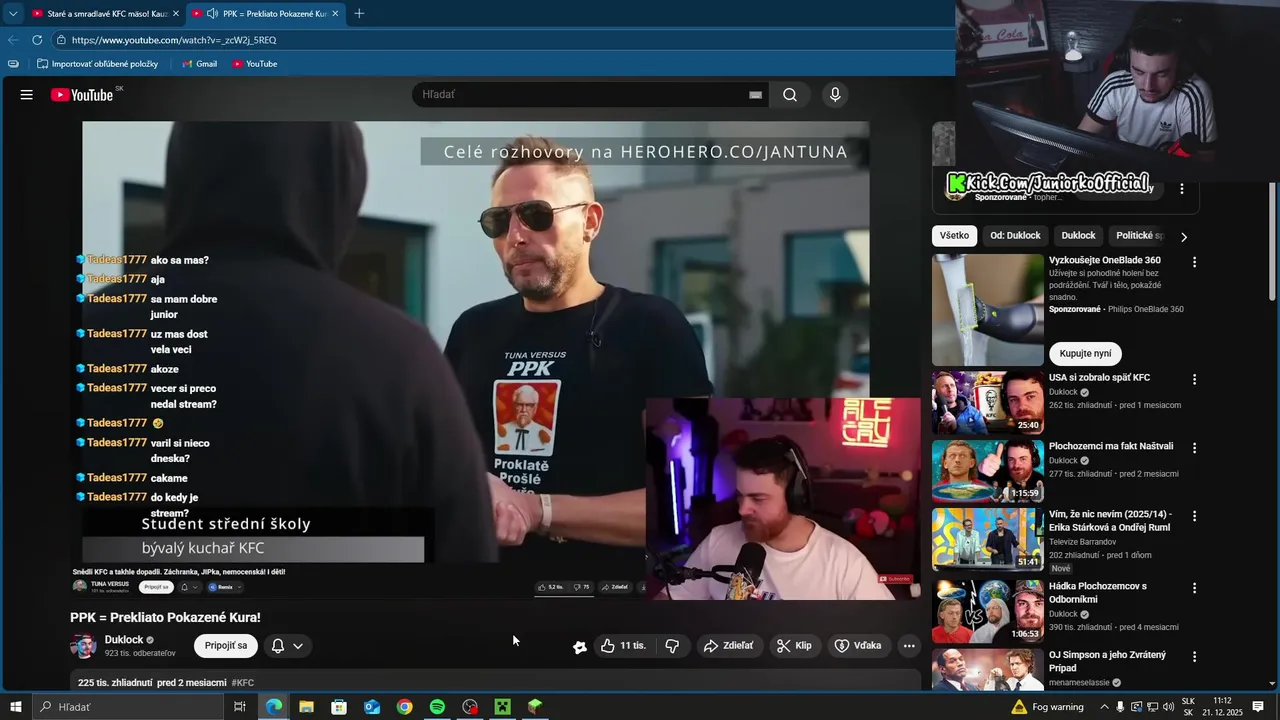Screen dimensions: 1280x720
Task: Open 'Vím, že nic nevím' video thumbnail
Action: [x=988, y=539]
